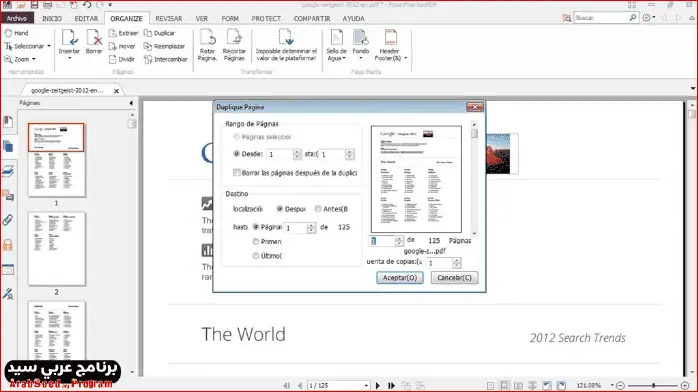Choose the Antes location radio
Image resolution: width=698 pixels, height=392 pixels.
pyautogui.click(x=318, y=209)
